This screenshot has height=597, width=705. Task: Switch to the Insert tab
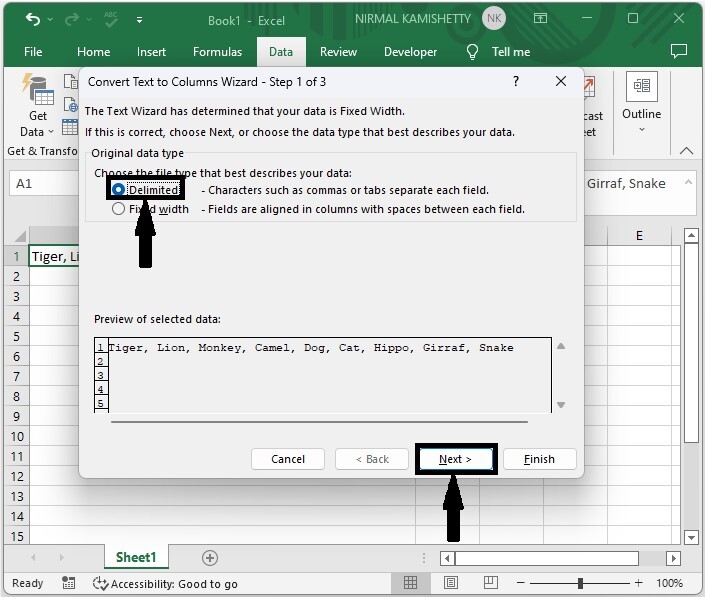[x=152, y=52]
